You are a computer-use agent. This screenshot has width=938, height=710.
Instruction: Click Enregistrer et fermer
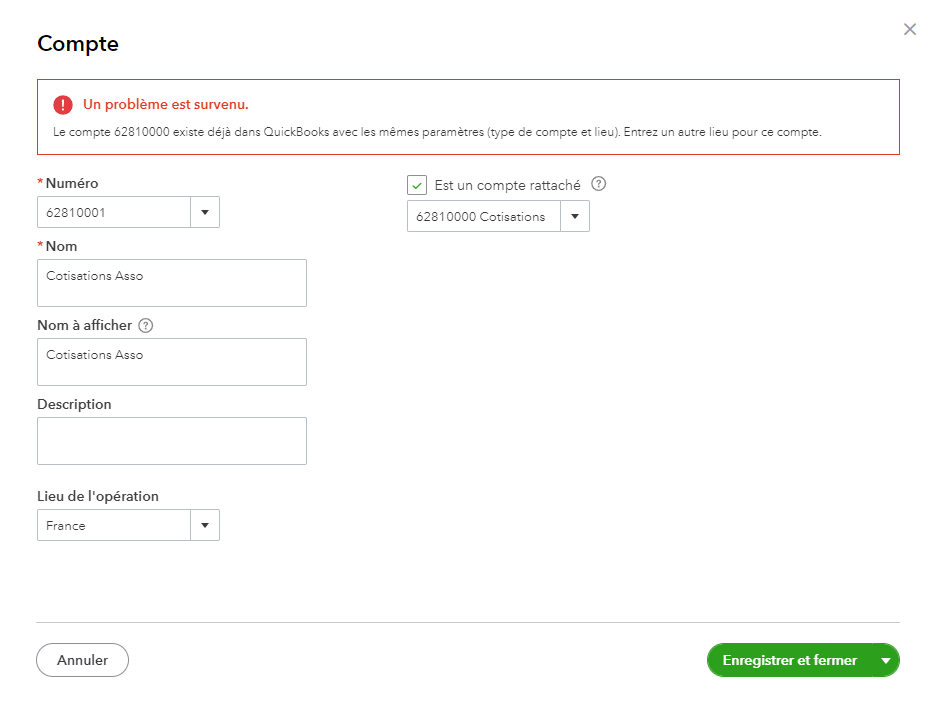[x=789, y=661]
